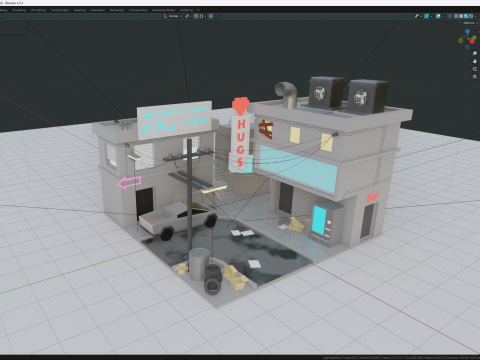This screenshot has width=480, height=360.
Task: Add a new workspace with plus tab
Action: pyautogui.click(x=198, y=10)
